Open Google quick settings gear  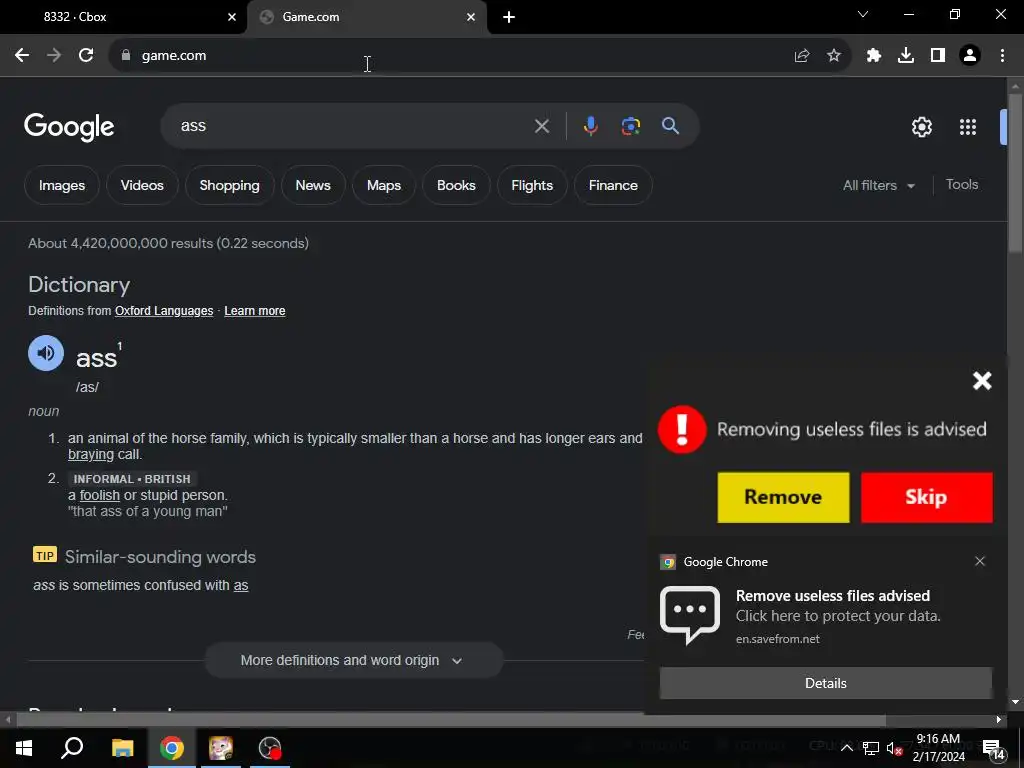point(921,127)
